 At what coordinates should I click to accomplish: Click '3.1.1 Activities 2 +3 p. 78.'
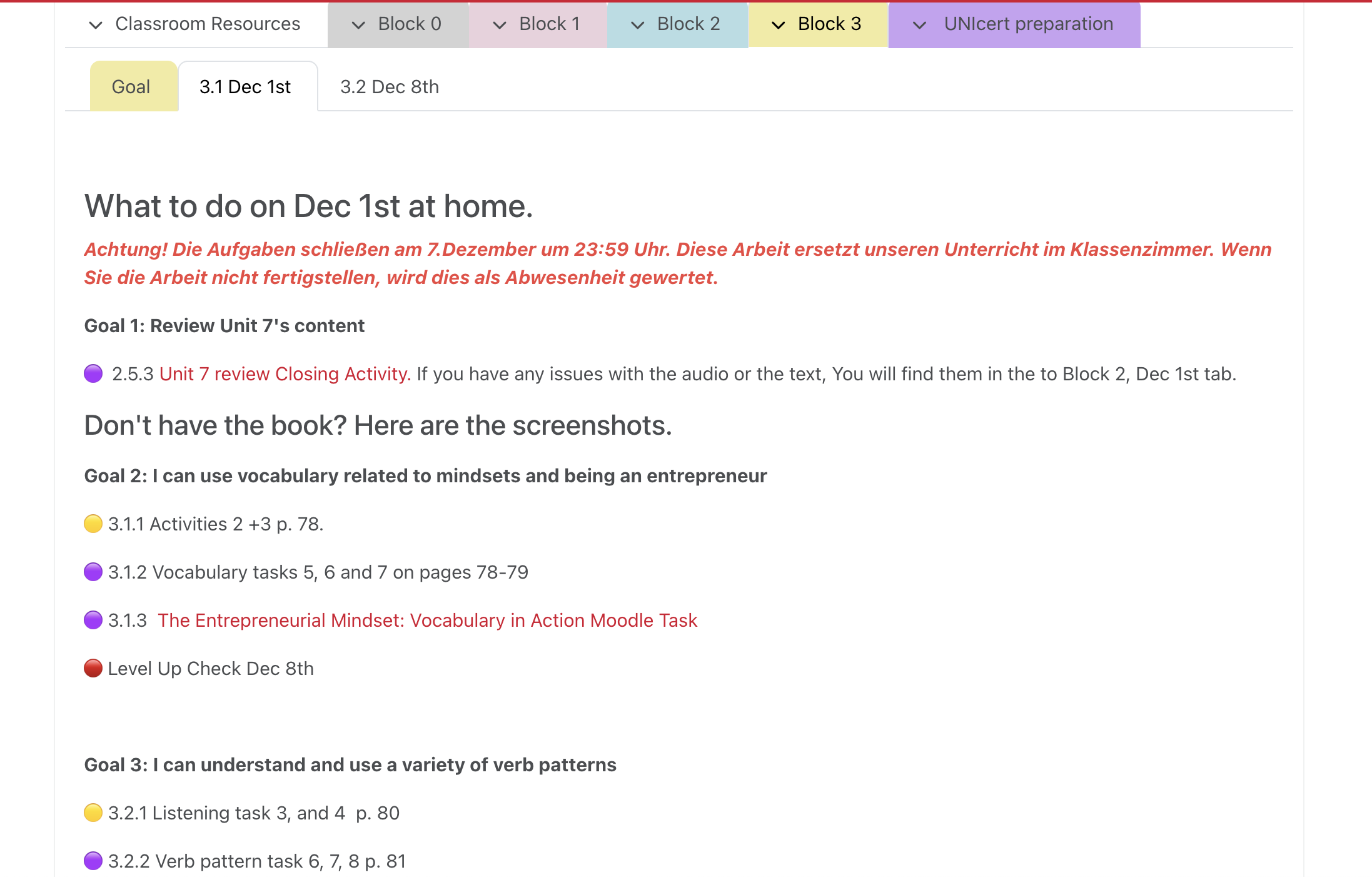coord(216,524)
